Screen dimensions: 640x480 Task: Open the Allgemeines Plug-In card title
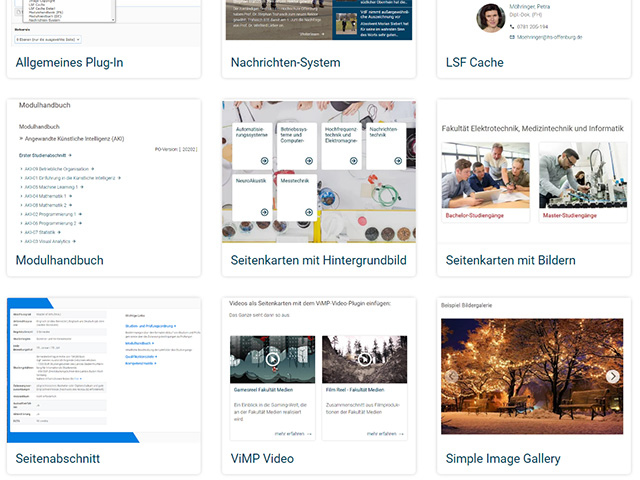pyautogui.click(x=69, y=62)
